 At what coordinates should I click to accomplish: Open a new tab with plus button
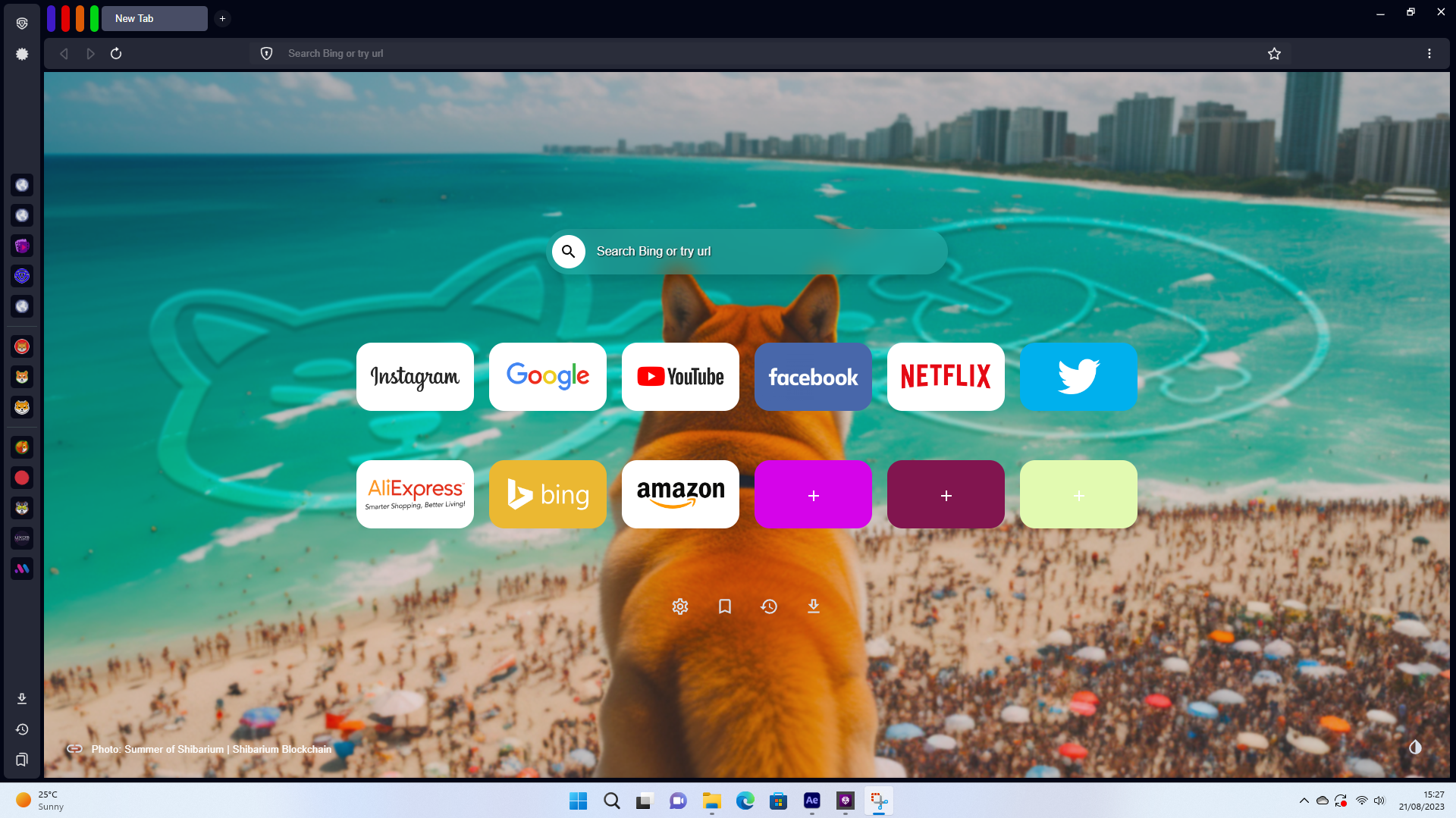(222, 18)
